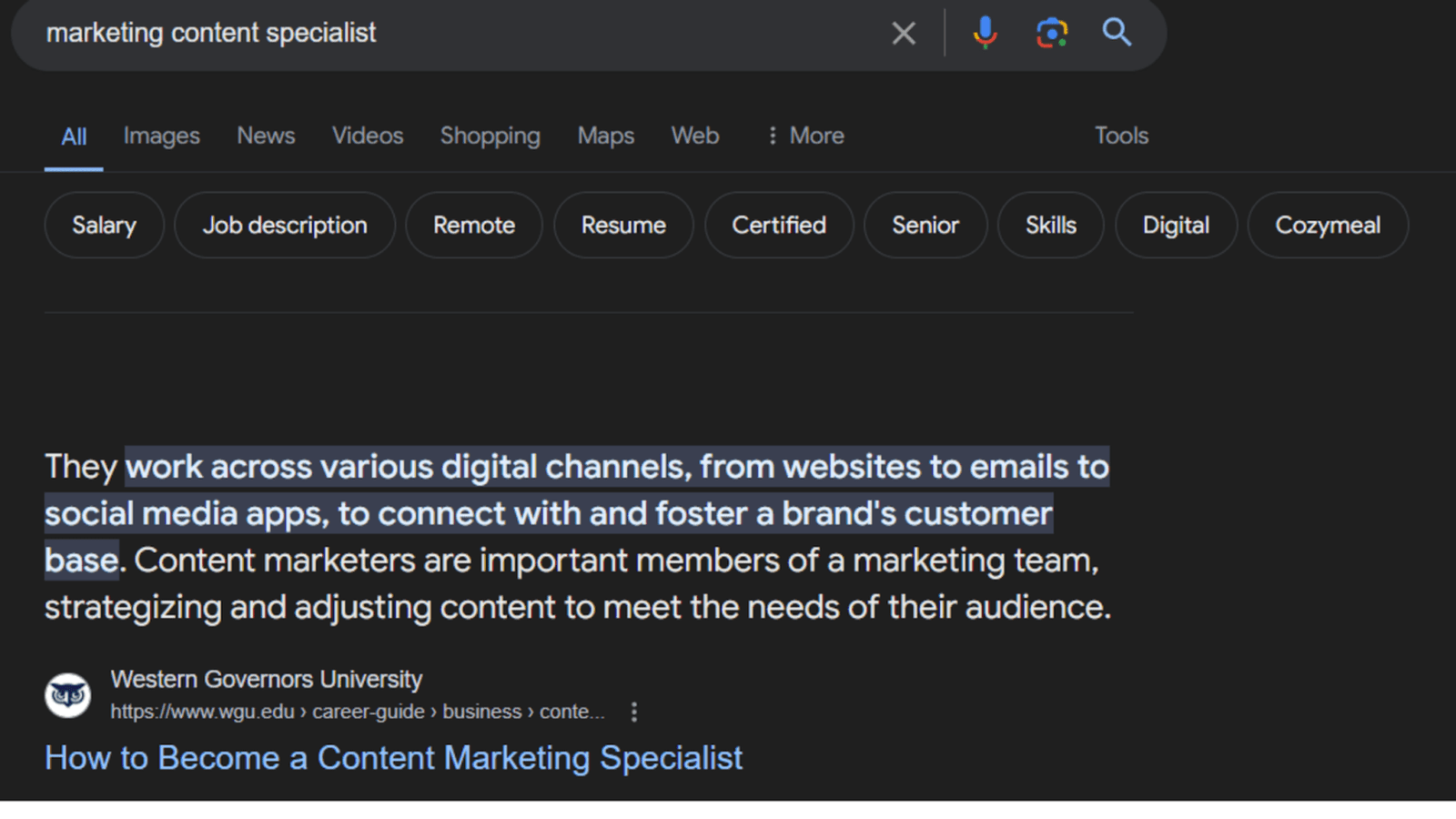Screen dimensions: 1456x819
Task: Go to the Shopping tab
Action: pos(490,136)
